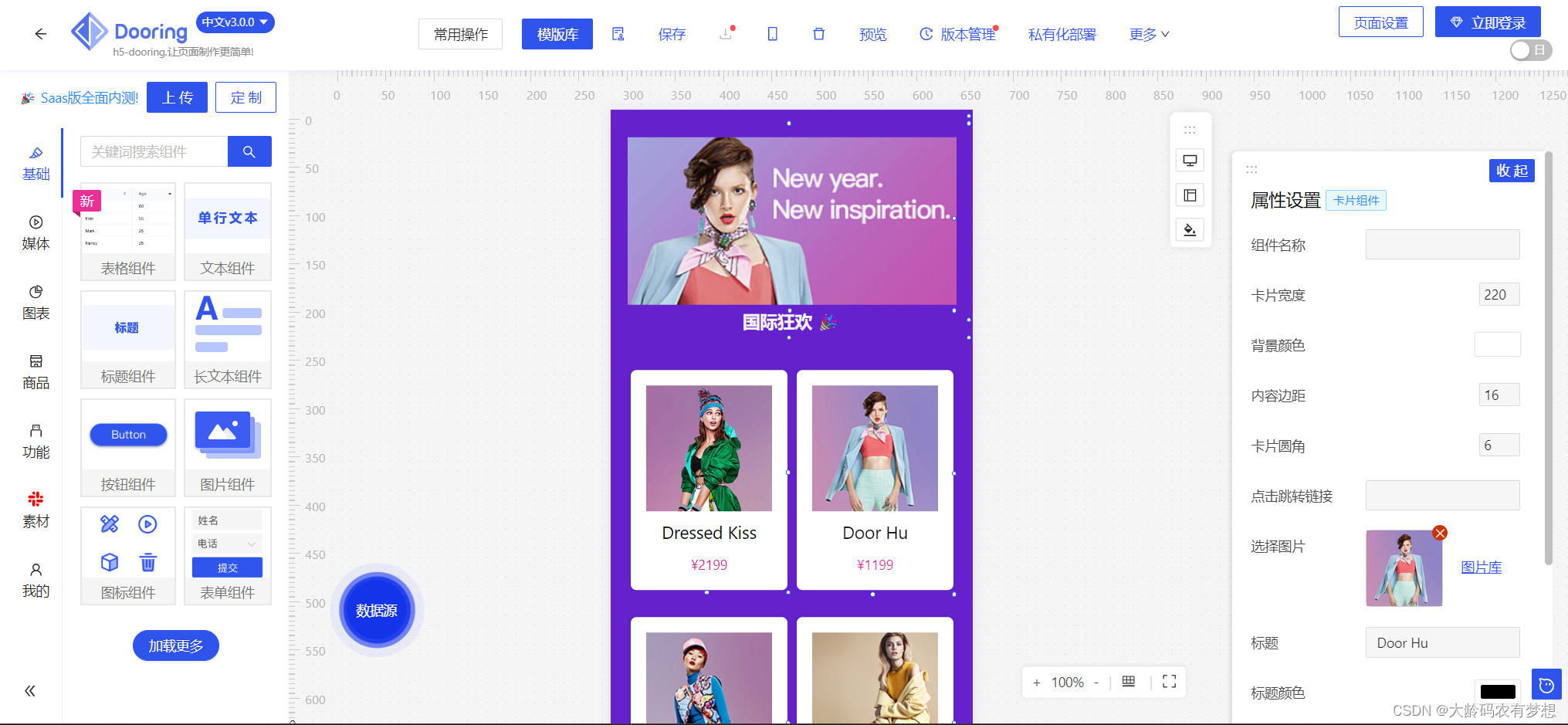This screenshot has height=725, width=1568.
Task: Open the 素材 materials category
Action: click(36, 509)
